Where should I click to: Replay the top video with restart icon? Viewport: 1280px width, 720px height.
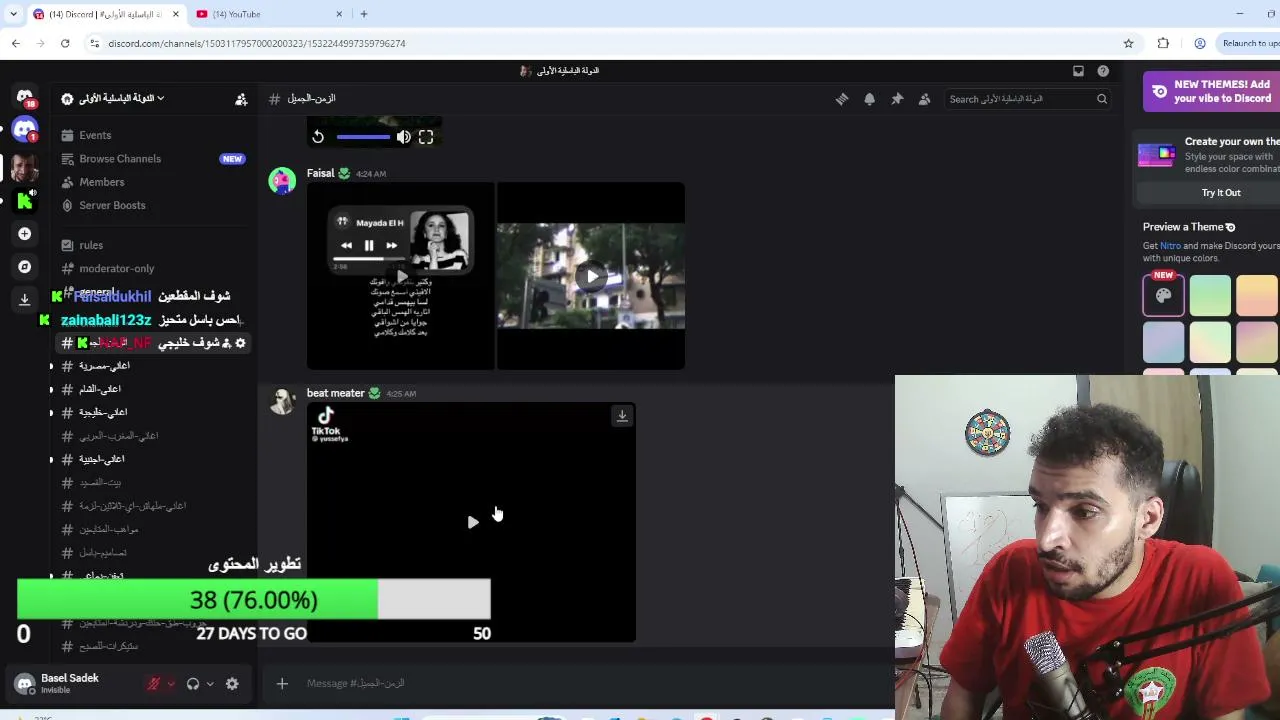click(x=318, y=137)
